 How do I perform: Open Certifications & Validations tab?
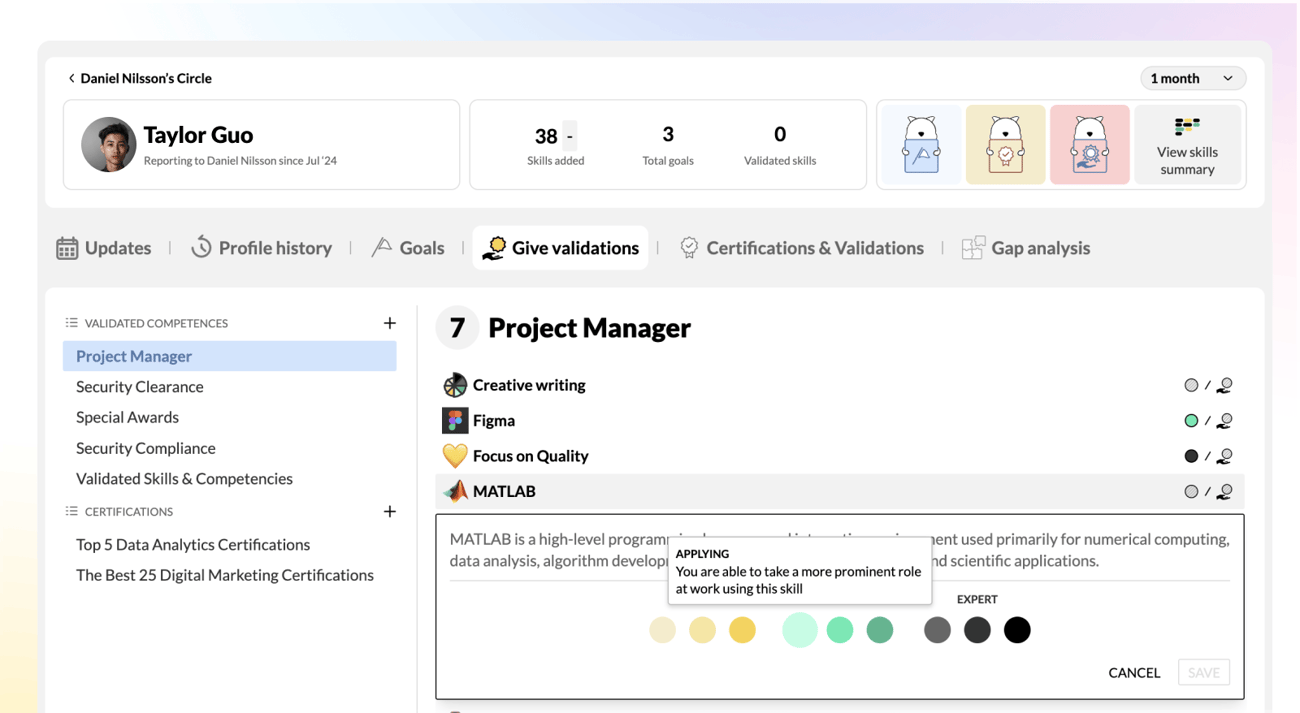pos(802,248)
